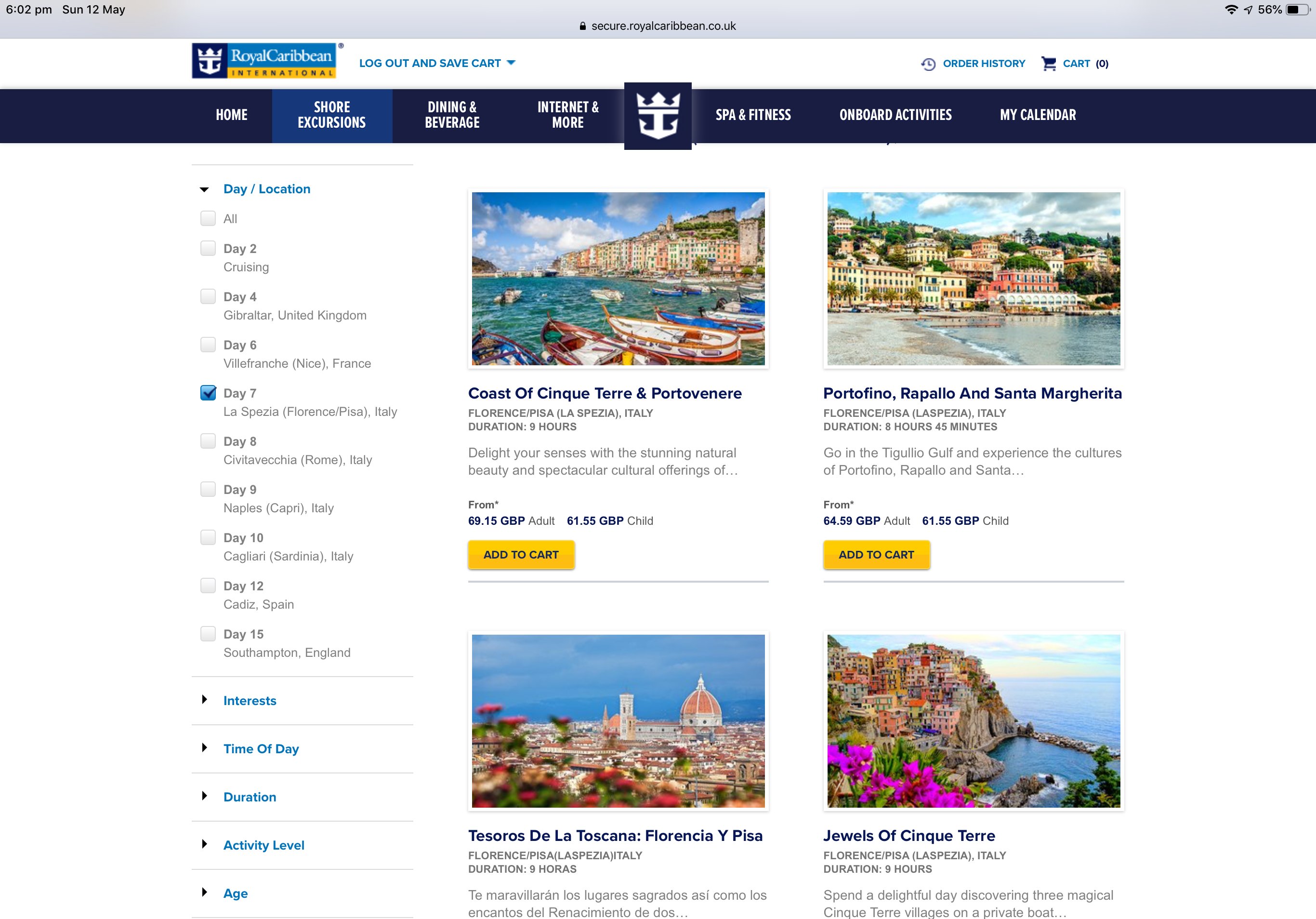The image size is (1316, 919).
Task: Open the Cart (0) link
Action: point(1086,64)
